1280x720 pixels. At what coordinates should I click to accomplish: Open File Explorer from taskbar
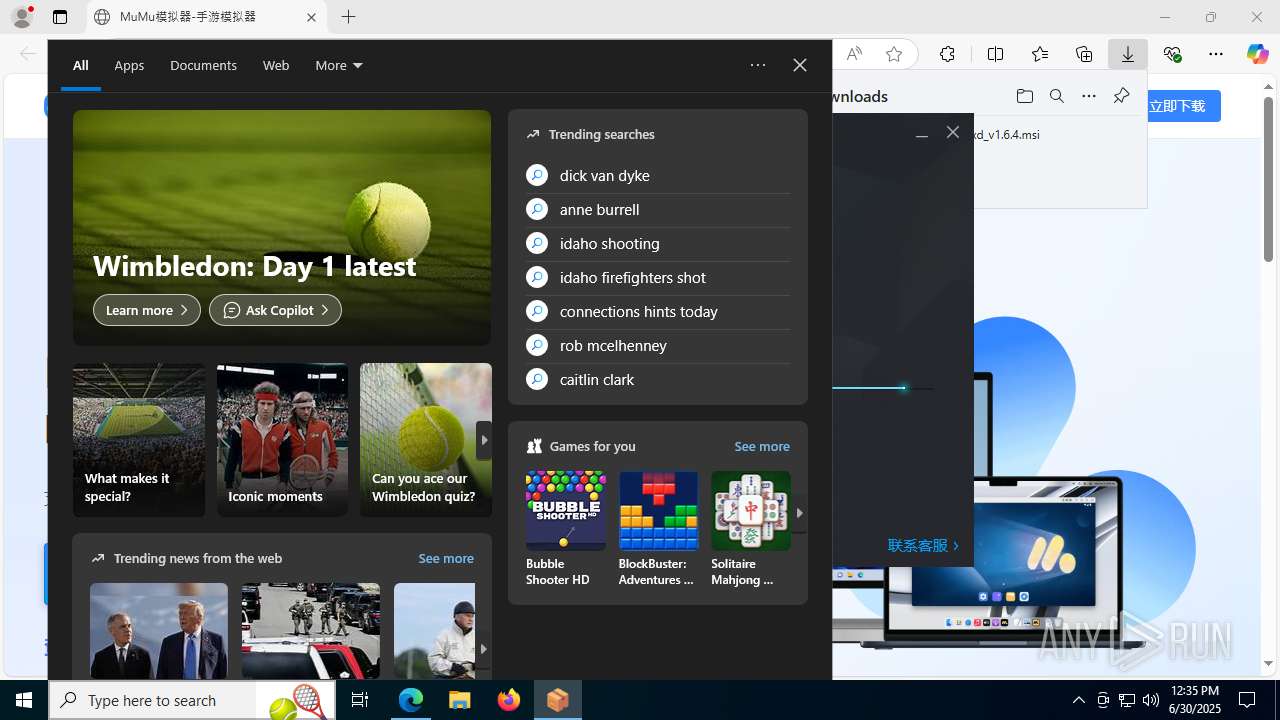[460, 700]
